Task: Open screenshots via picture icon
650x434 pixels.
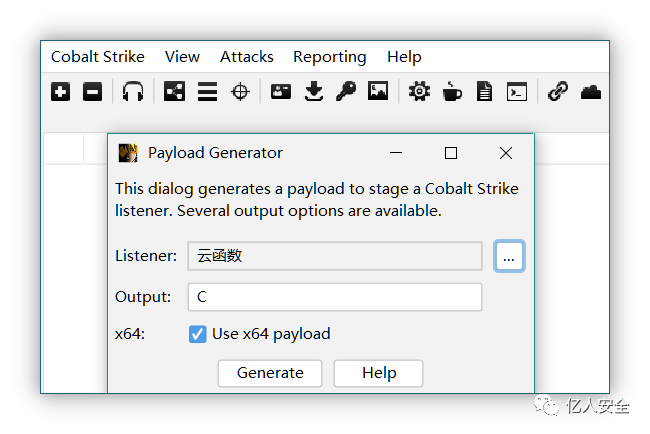Action: (378, 91)
